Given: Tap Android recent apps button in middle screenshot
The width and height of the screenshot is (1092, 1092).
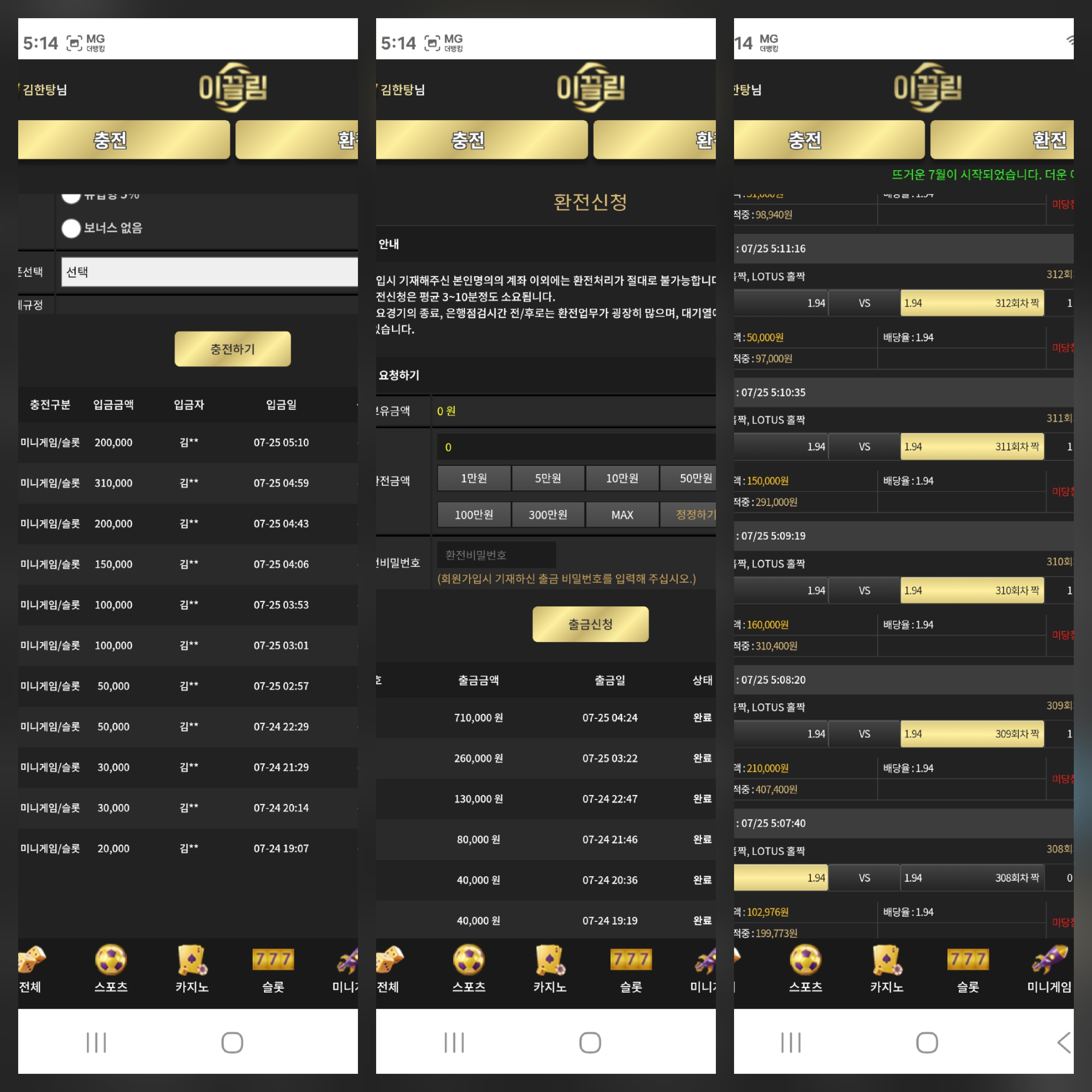Looking at the screenshot, I should click(x=454, y=1042).
